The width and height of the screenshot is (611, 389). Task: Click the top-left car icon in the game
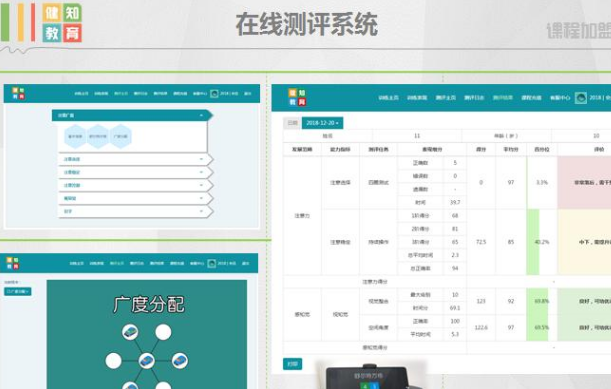pyautogui.click(x=130, y=332)
